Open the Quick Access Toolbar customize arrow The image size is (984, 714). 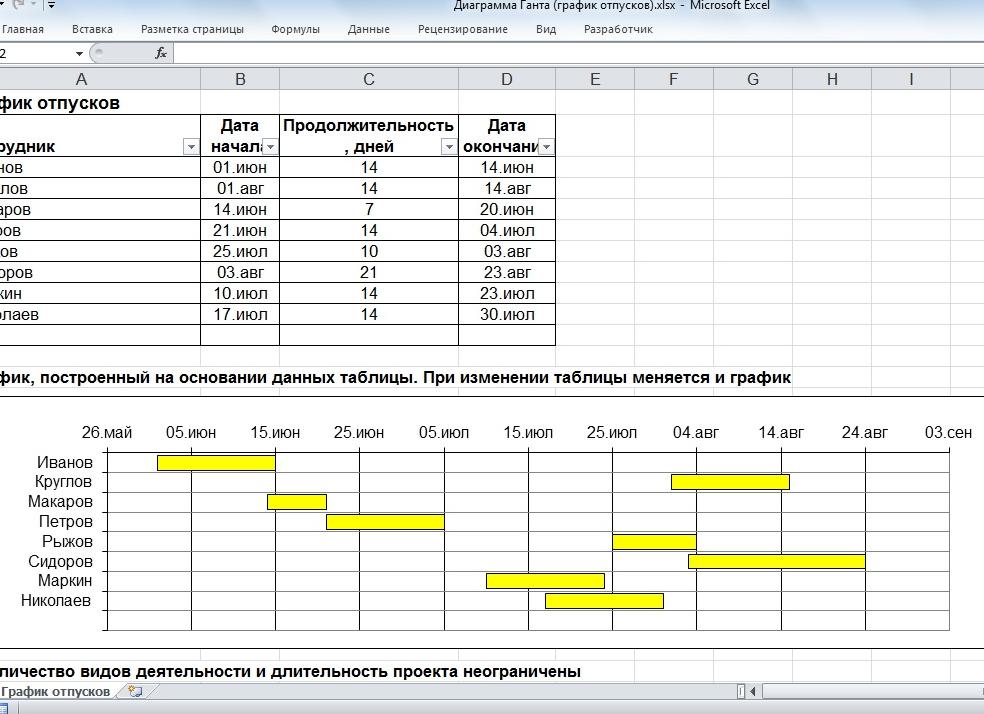click(51, 5)
